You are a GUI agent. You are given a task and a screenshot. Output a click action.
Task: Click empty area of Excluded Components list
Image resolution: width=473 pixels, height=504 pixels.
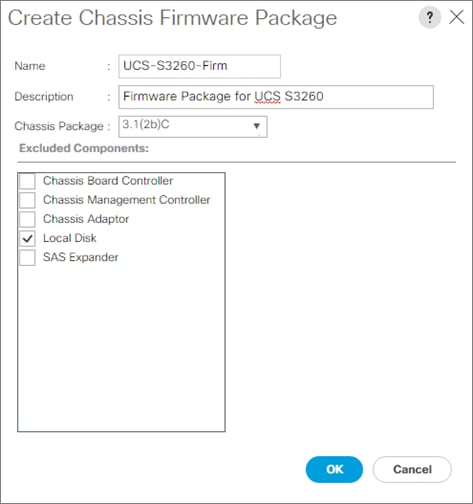[121, 348]
